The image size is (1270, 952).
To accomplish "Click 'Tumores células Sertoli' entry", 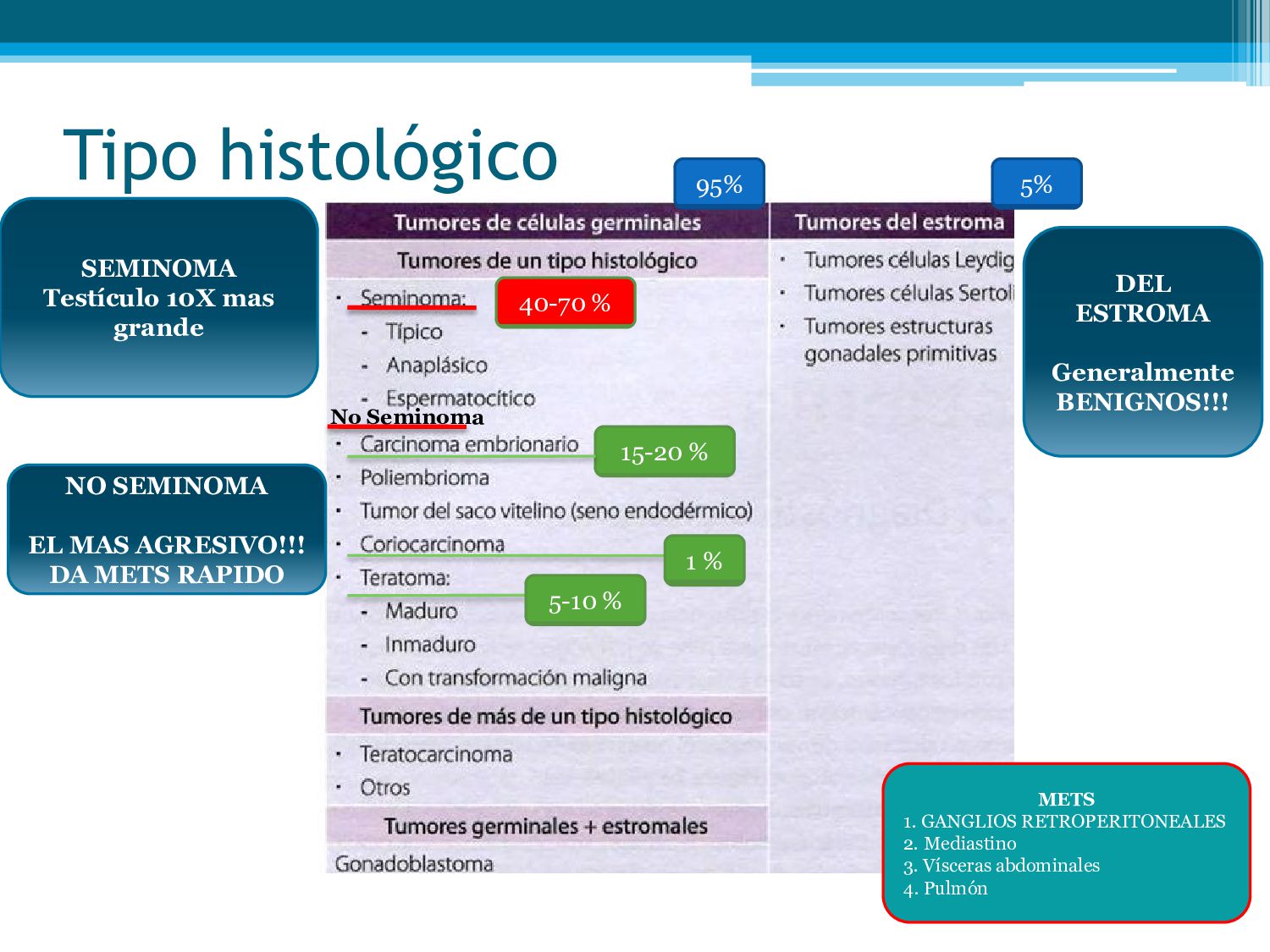I will (x=908, y=293).
